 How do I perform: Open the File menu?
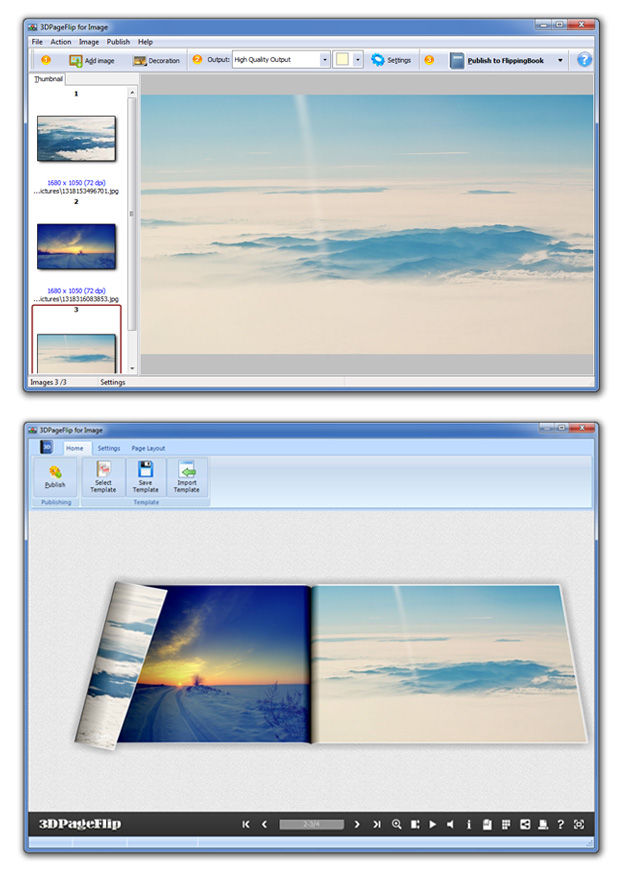tap(37, 42)
